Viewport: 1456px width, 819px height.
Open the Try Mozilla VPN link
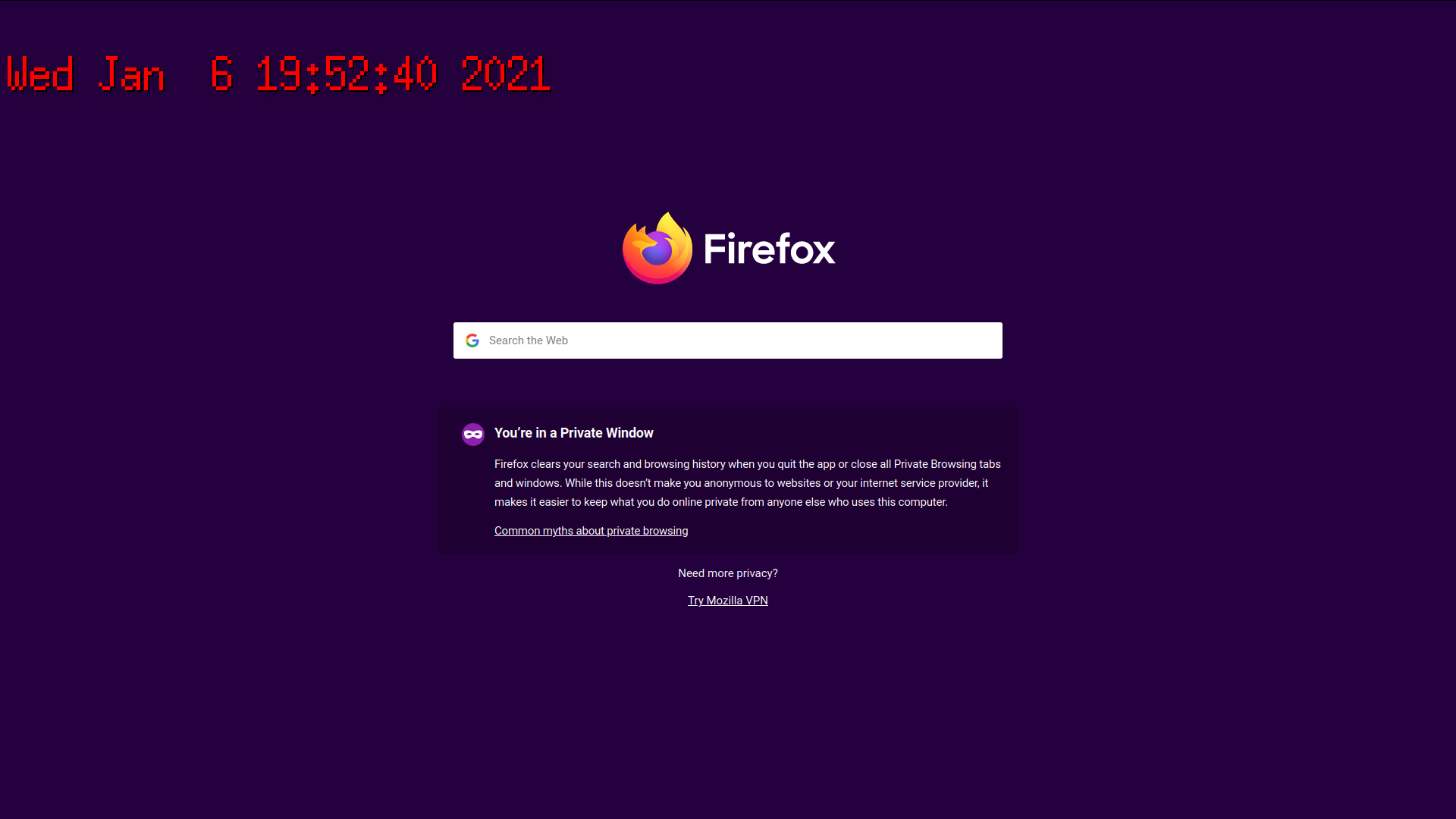point(727,601)
